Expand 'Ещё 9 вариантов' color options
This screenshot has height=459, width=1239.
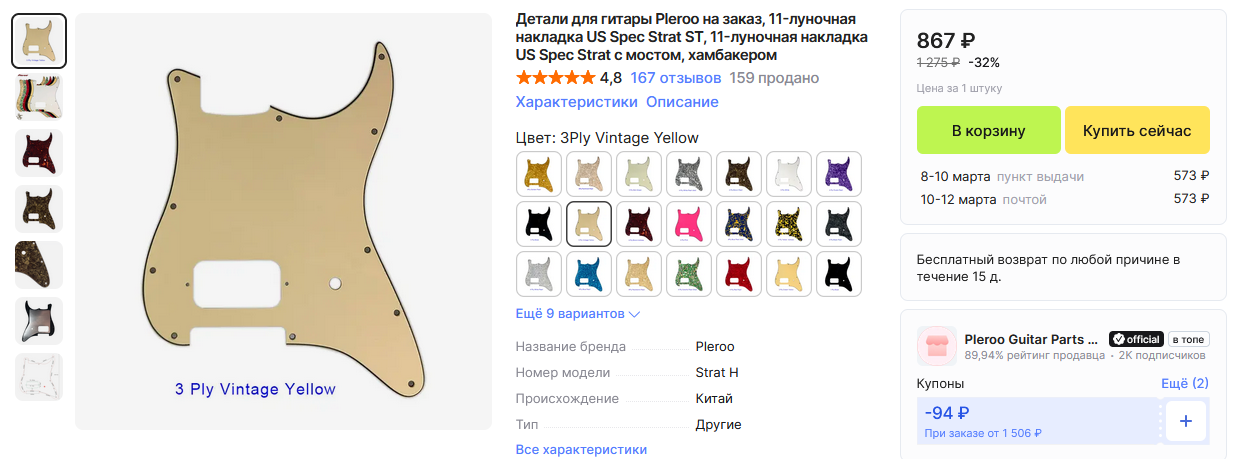tap(578, 314)
